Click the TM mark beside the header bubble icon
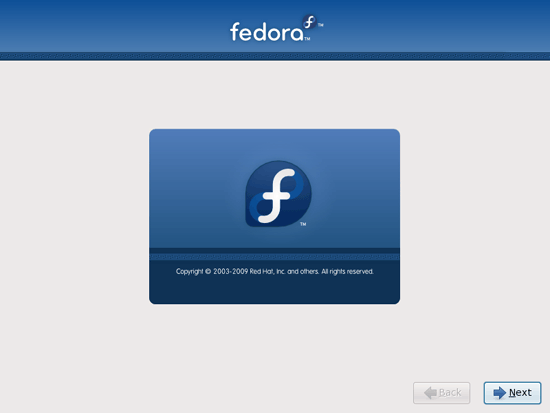550x413 pixels. [321, 25]
